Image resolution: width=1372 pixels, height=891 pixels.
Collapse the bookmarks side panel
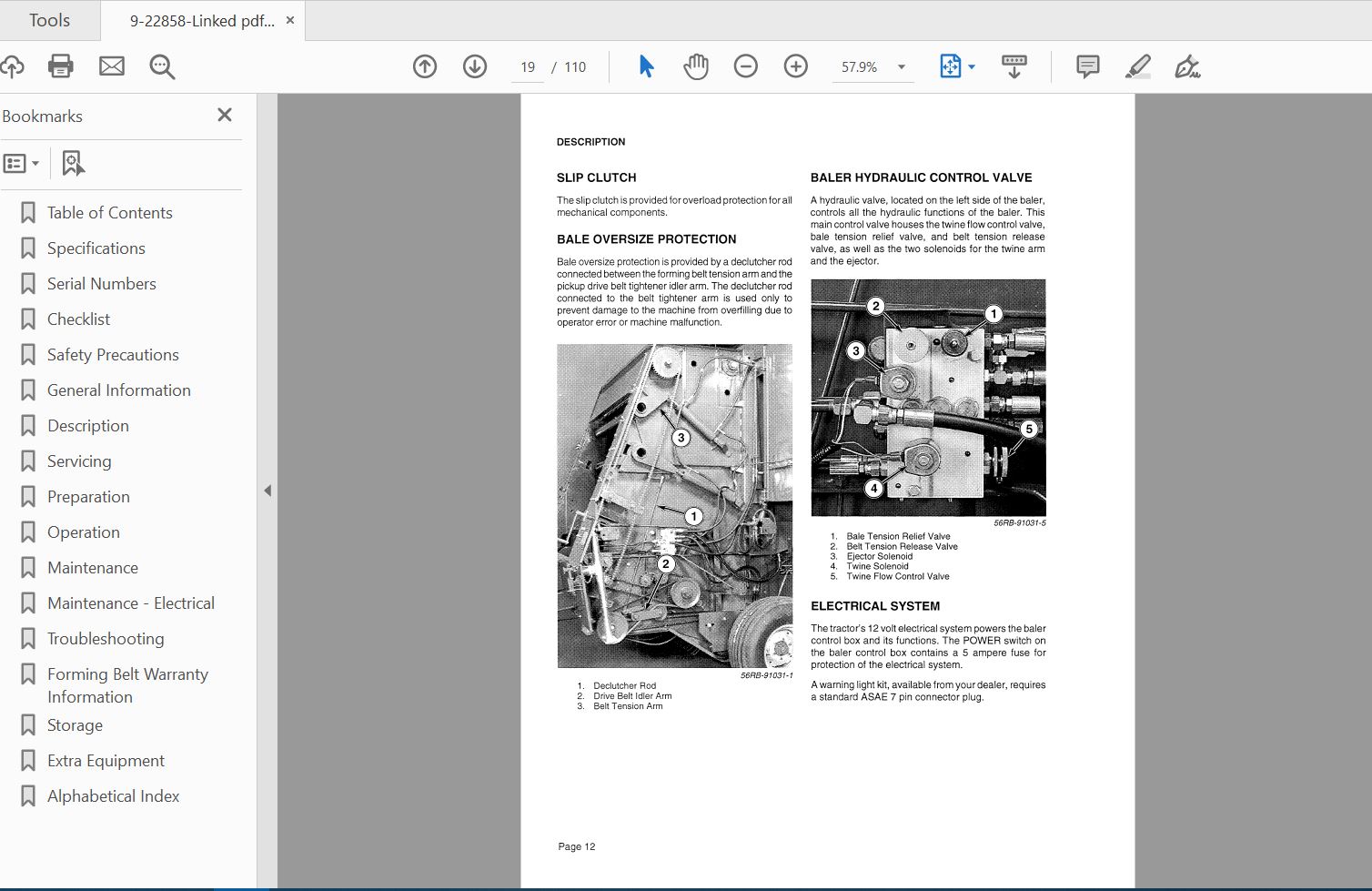(267, 491)
